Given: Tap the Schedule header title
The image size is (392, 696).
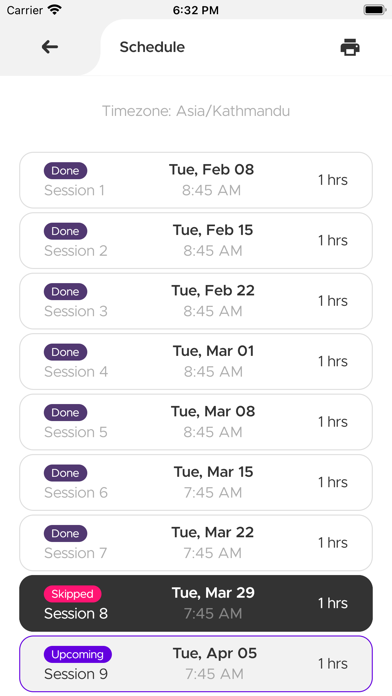Looking at the screenshot, I should (x=152, y=47).
